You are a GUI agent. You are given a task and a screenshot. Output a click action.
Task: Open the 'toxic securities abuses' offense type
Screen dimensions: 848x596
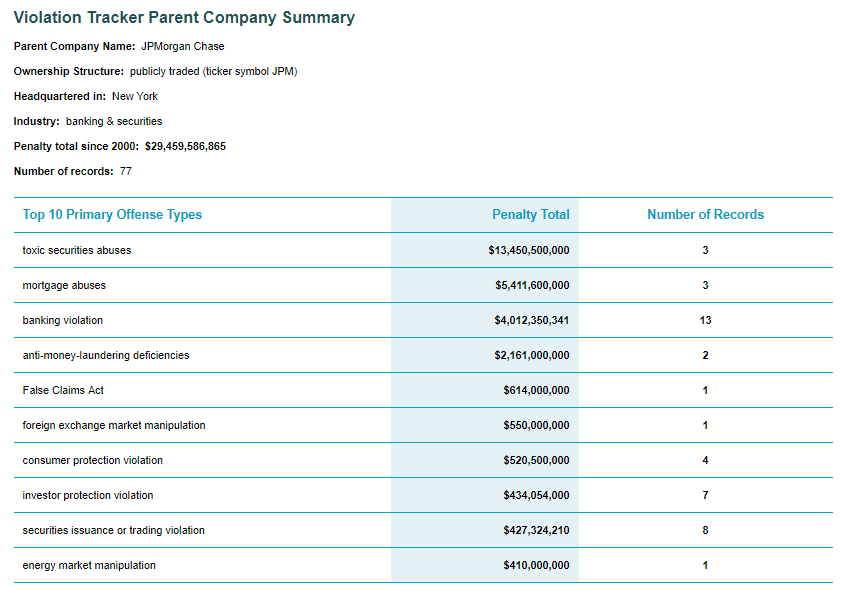(x=77, y=250)
